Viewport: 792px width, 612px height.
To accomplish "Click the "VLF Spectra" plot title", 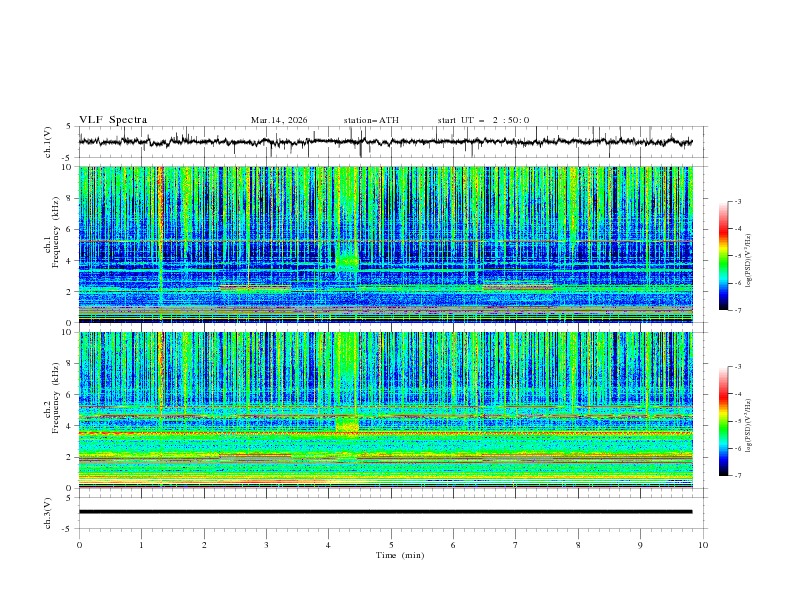I will (x=113, y=120).
